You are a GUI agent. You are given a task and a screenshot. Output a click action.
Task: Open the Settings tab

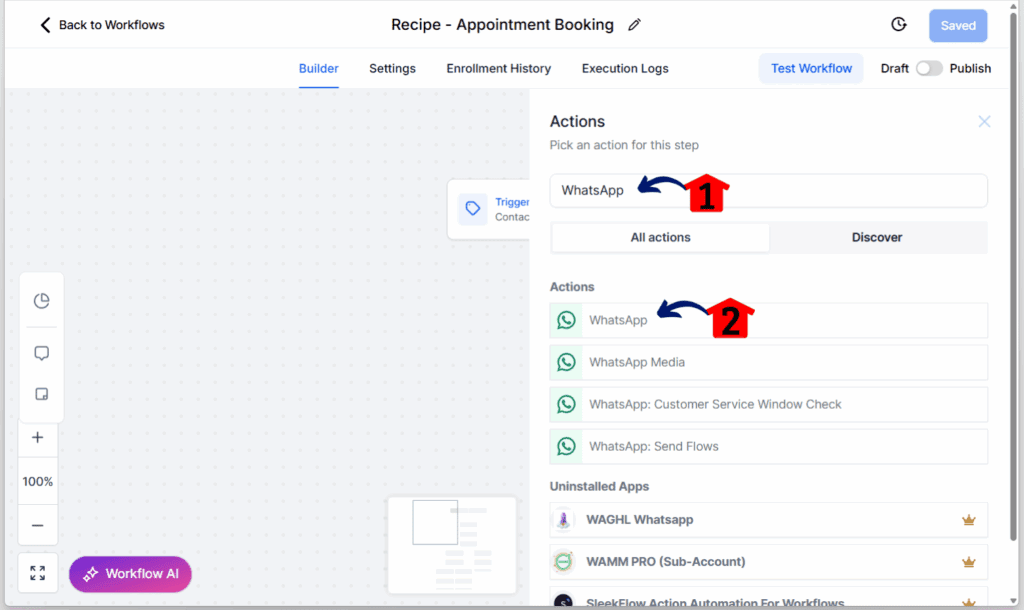[x=392, y=69]
